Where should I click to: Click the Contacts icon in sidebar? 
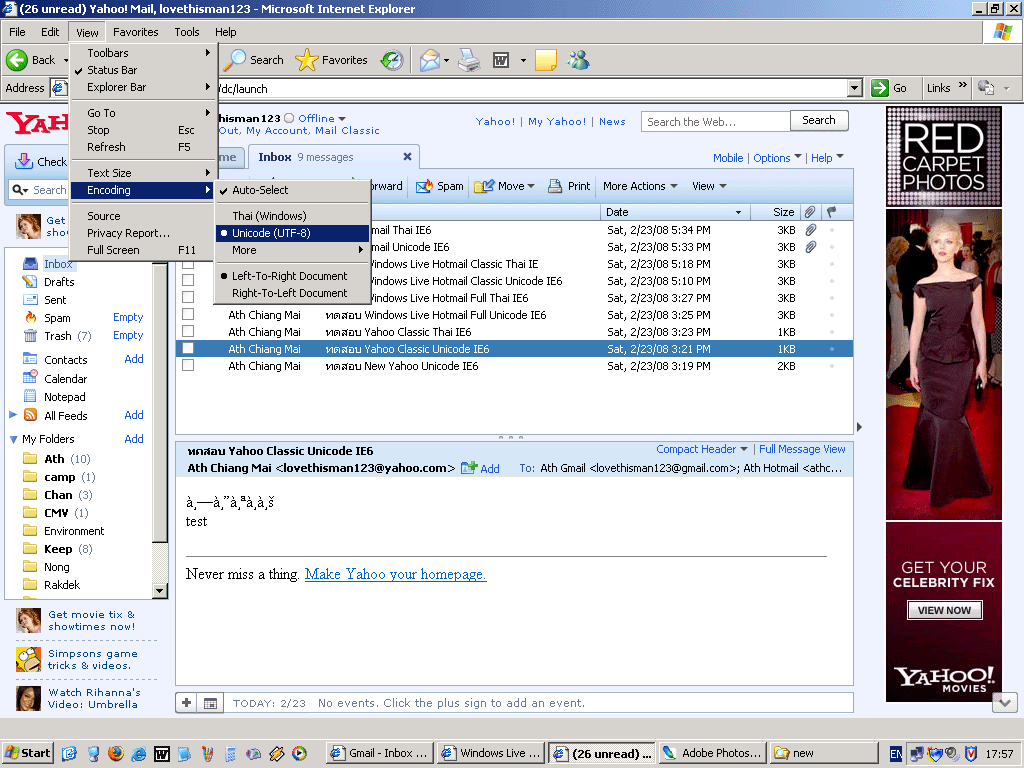30,359
